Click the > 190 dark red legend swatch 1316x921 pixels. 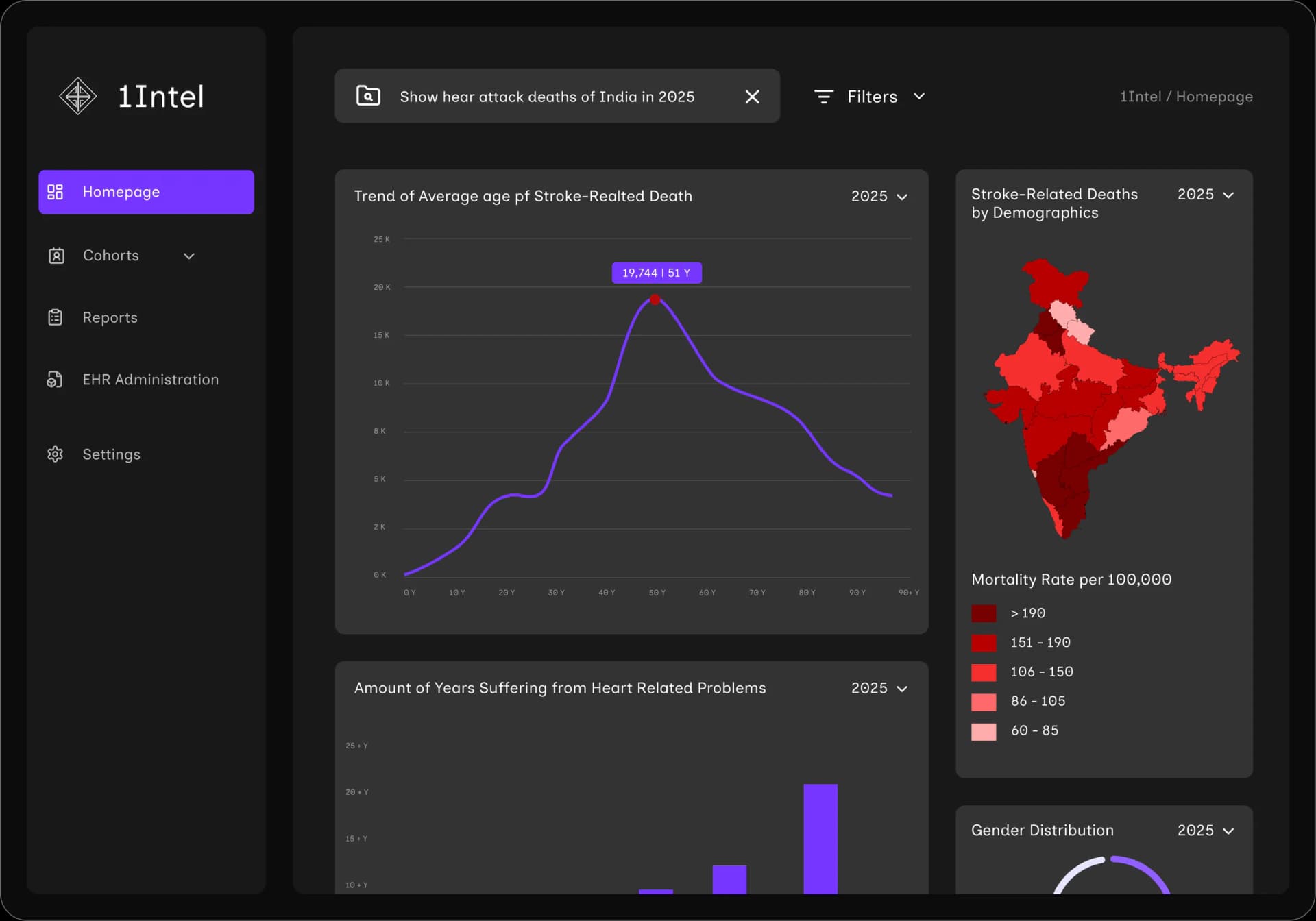coord(984,613)
